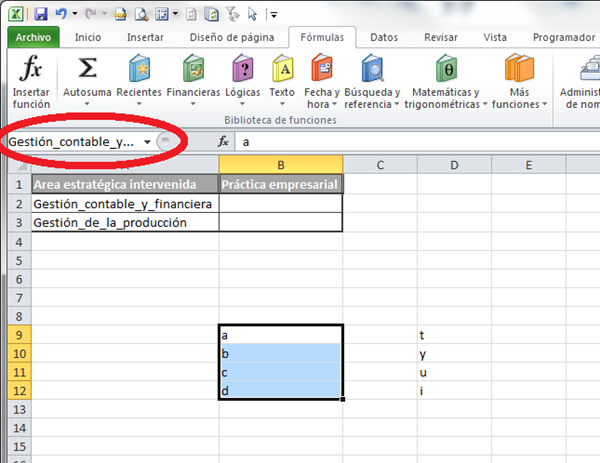The image size is (600, 463).
Task: Open Matemáticas y trigonométricas functions
Action: point(448,70)
